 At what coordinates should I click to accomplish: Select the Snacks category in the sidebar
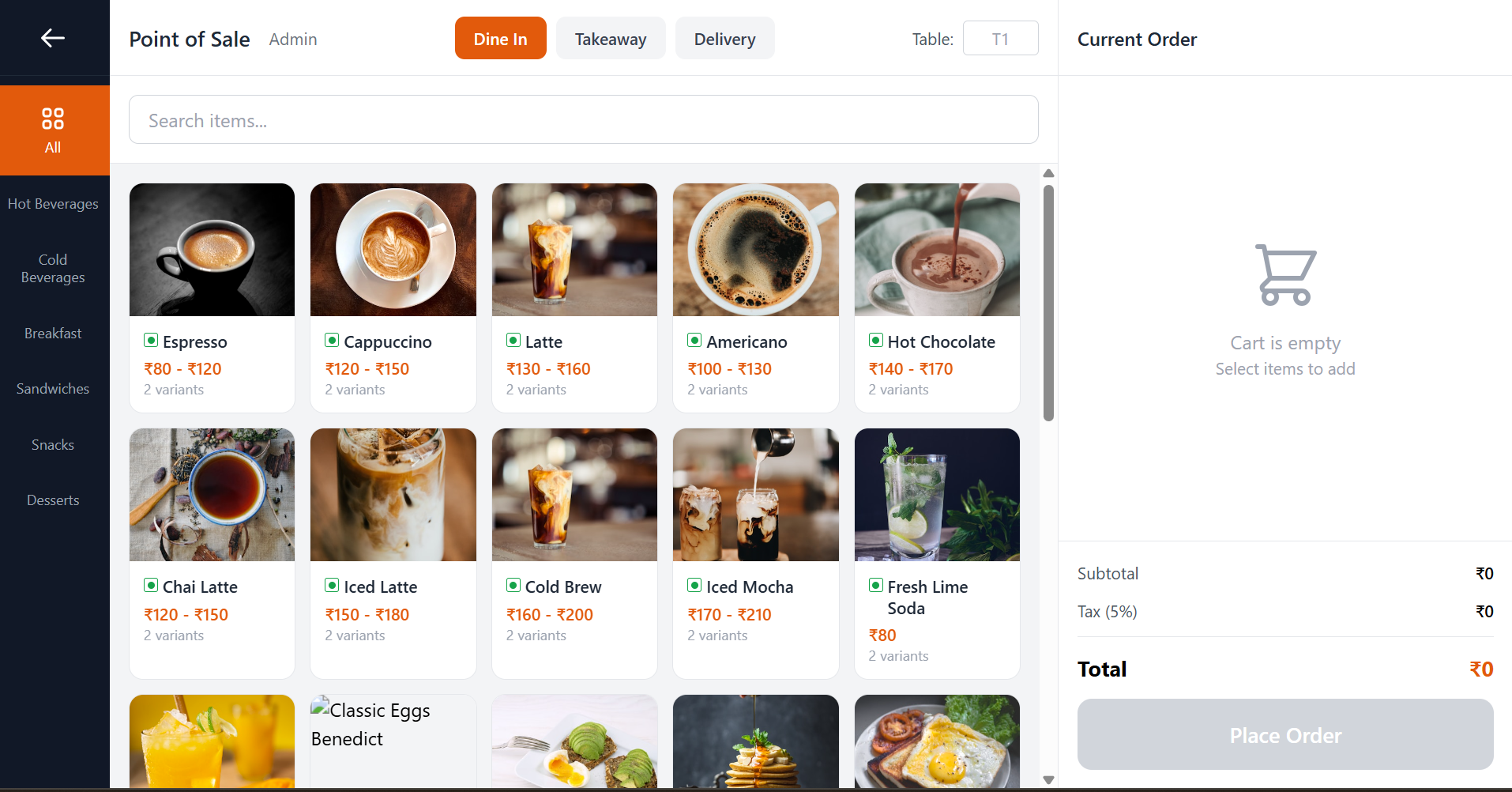(x=52, y=444)
